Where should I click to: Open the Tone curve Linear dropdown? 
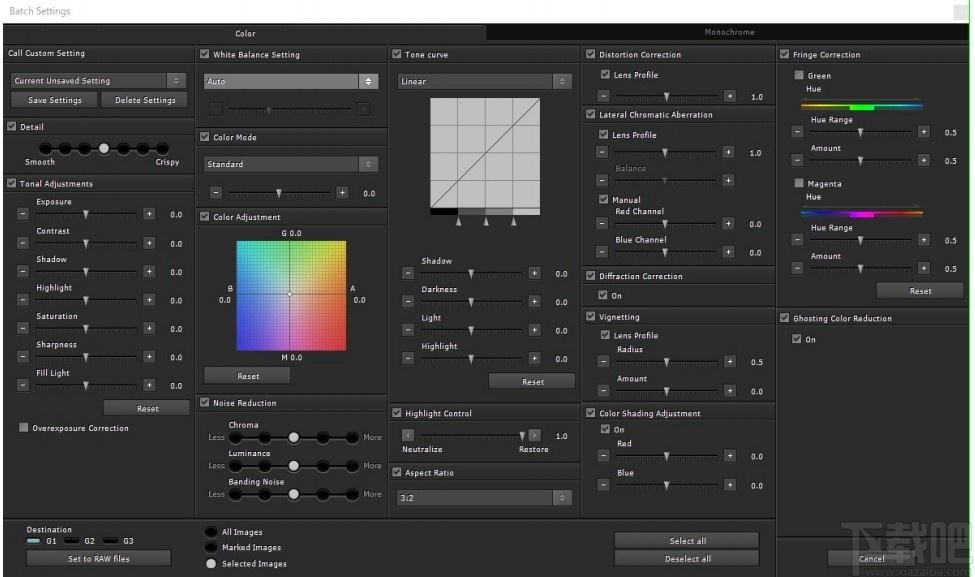[x=485, y=81]
